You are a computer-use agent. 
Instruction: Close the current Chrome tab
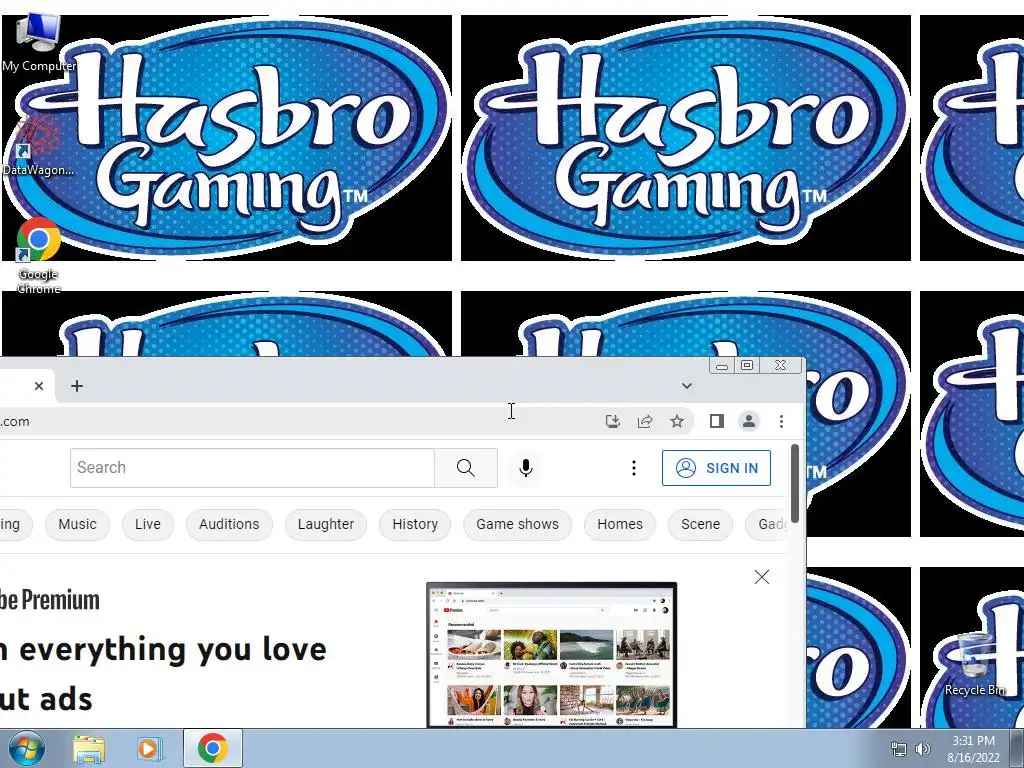pyautogui.click(x=39, y=386)
